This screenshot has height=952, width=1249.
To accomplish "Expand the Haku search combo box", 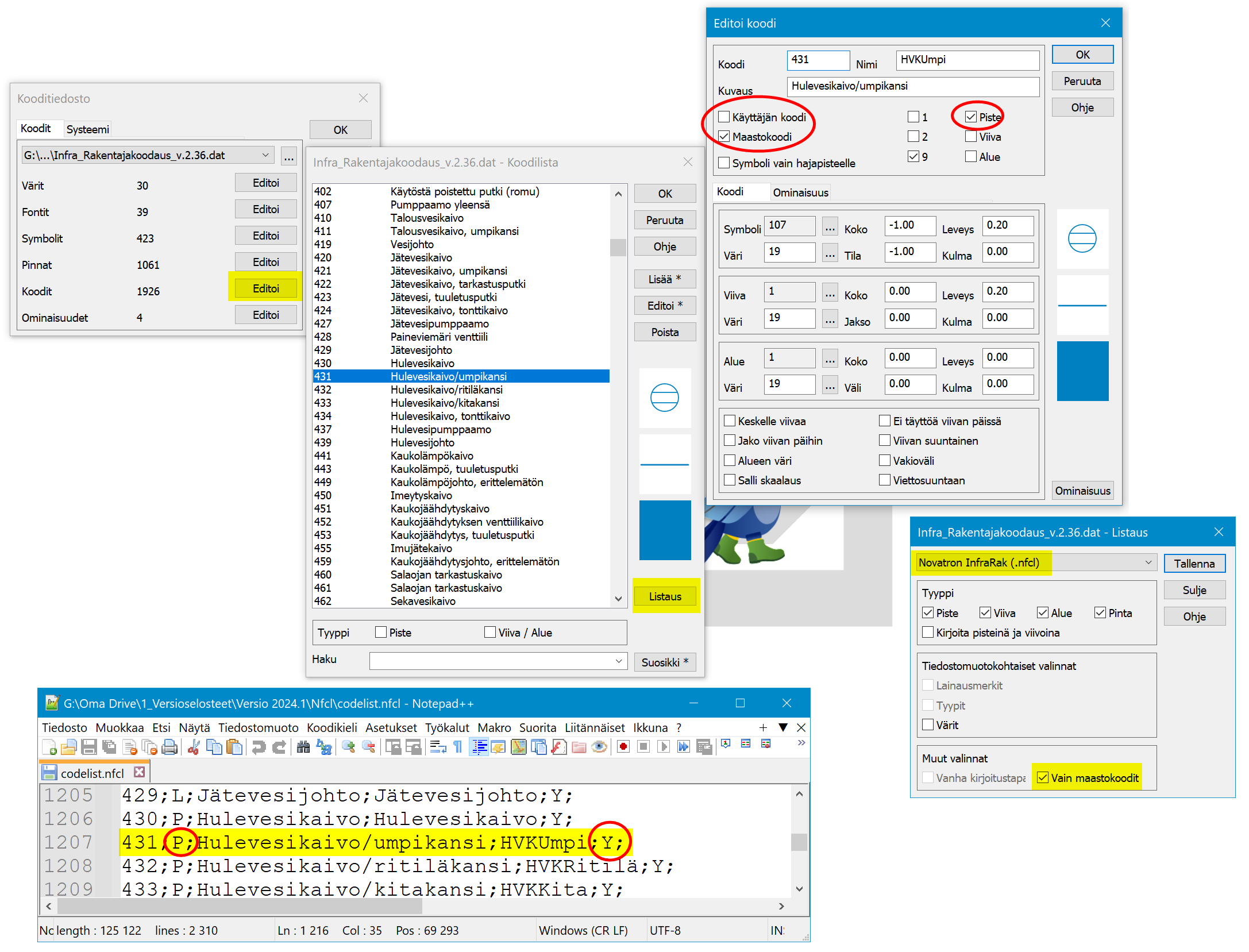I will (618, 661).
